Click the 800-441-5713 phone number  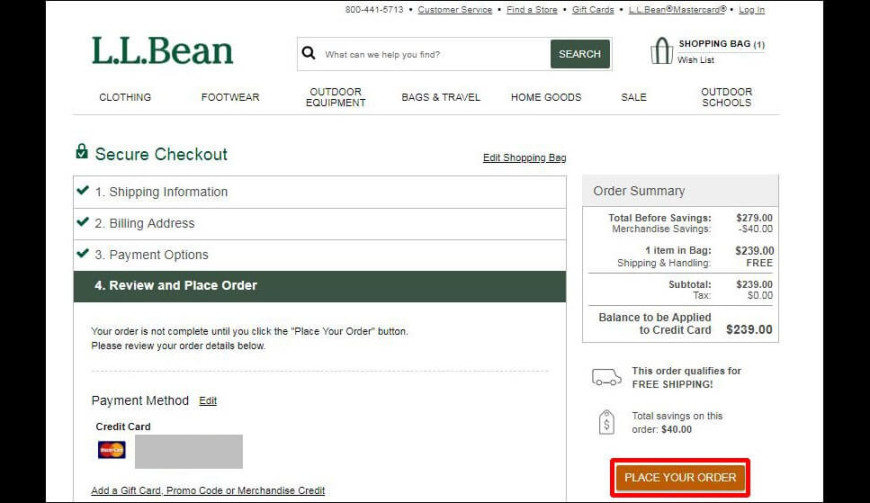click(x=374, y=10)
